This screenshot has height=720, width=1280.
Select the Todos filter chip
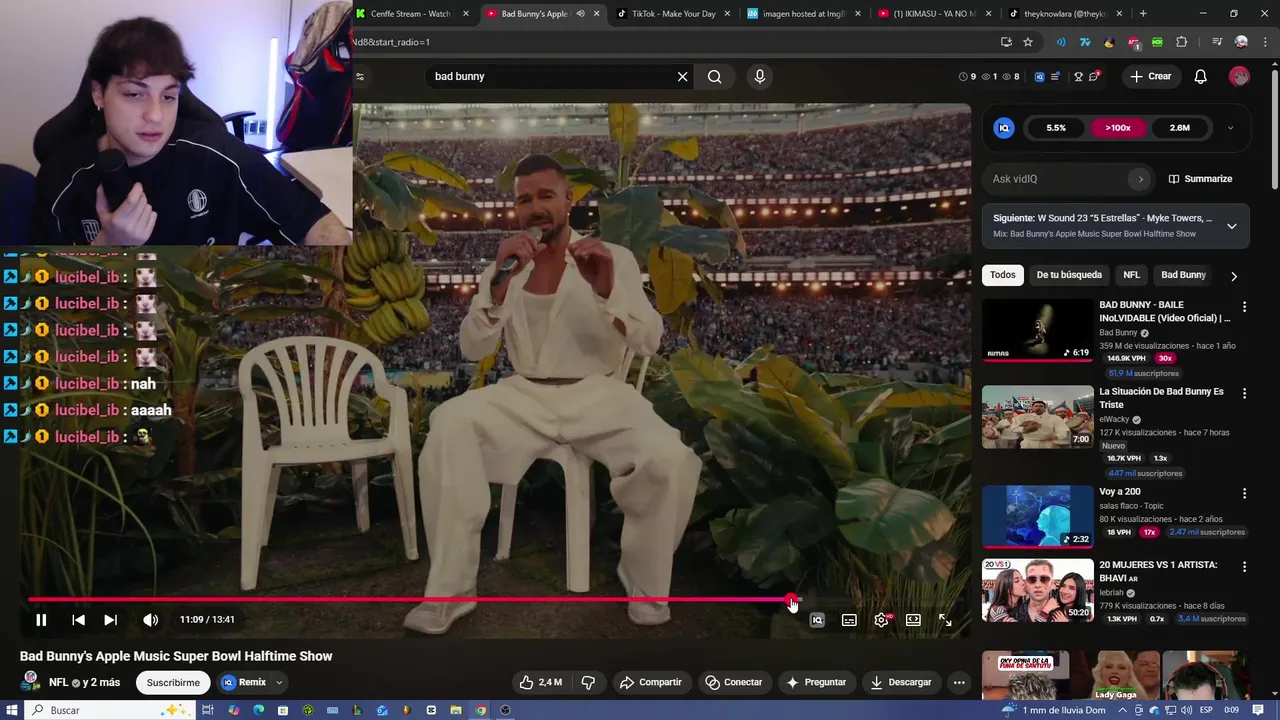pyautogui.click(x=1003, y=275)
